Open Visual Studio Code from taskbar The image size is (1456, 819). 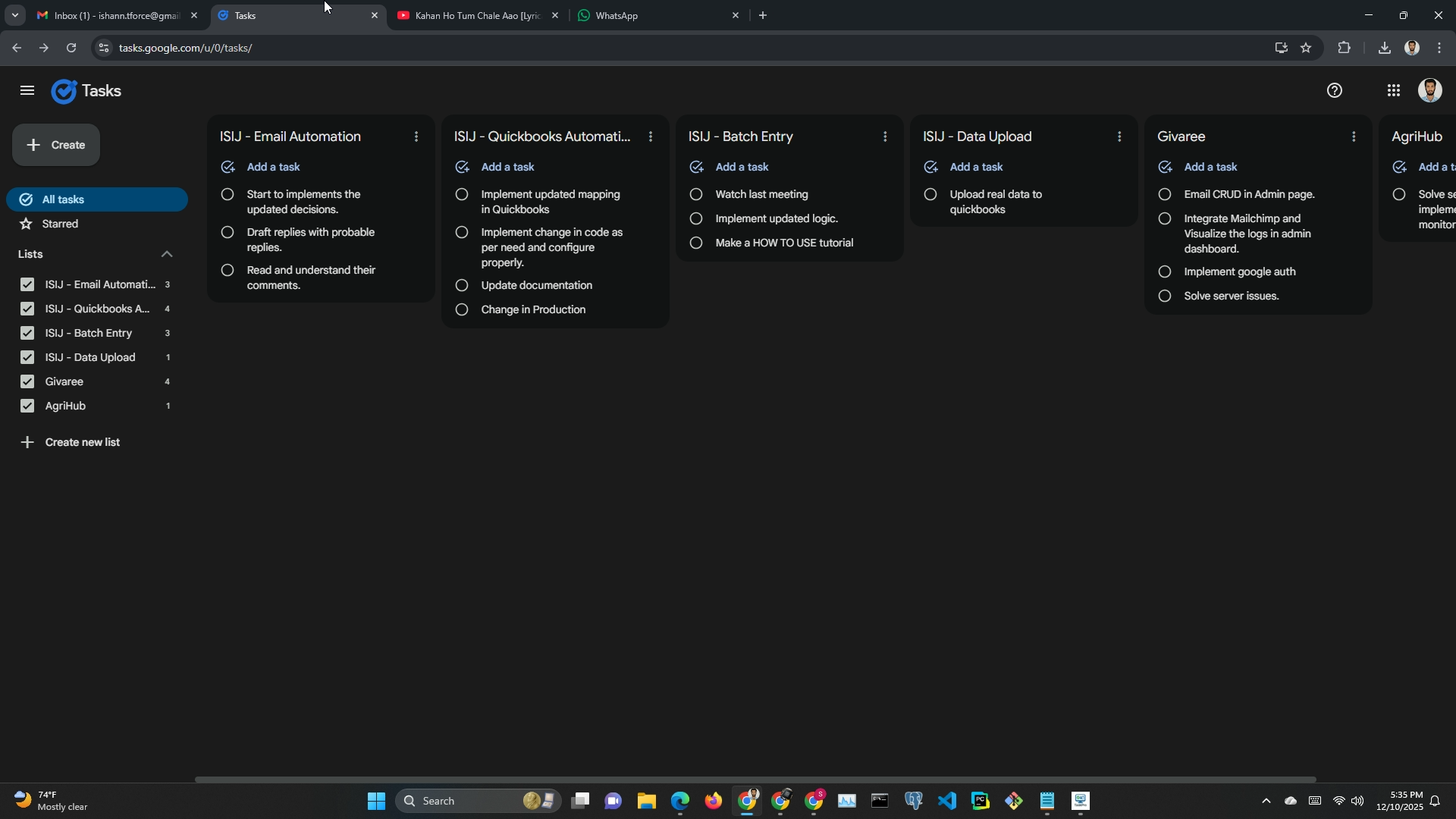[946, 801]
